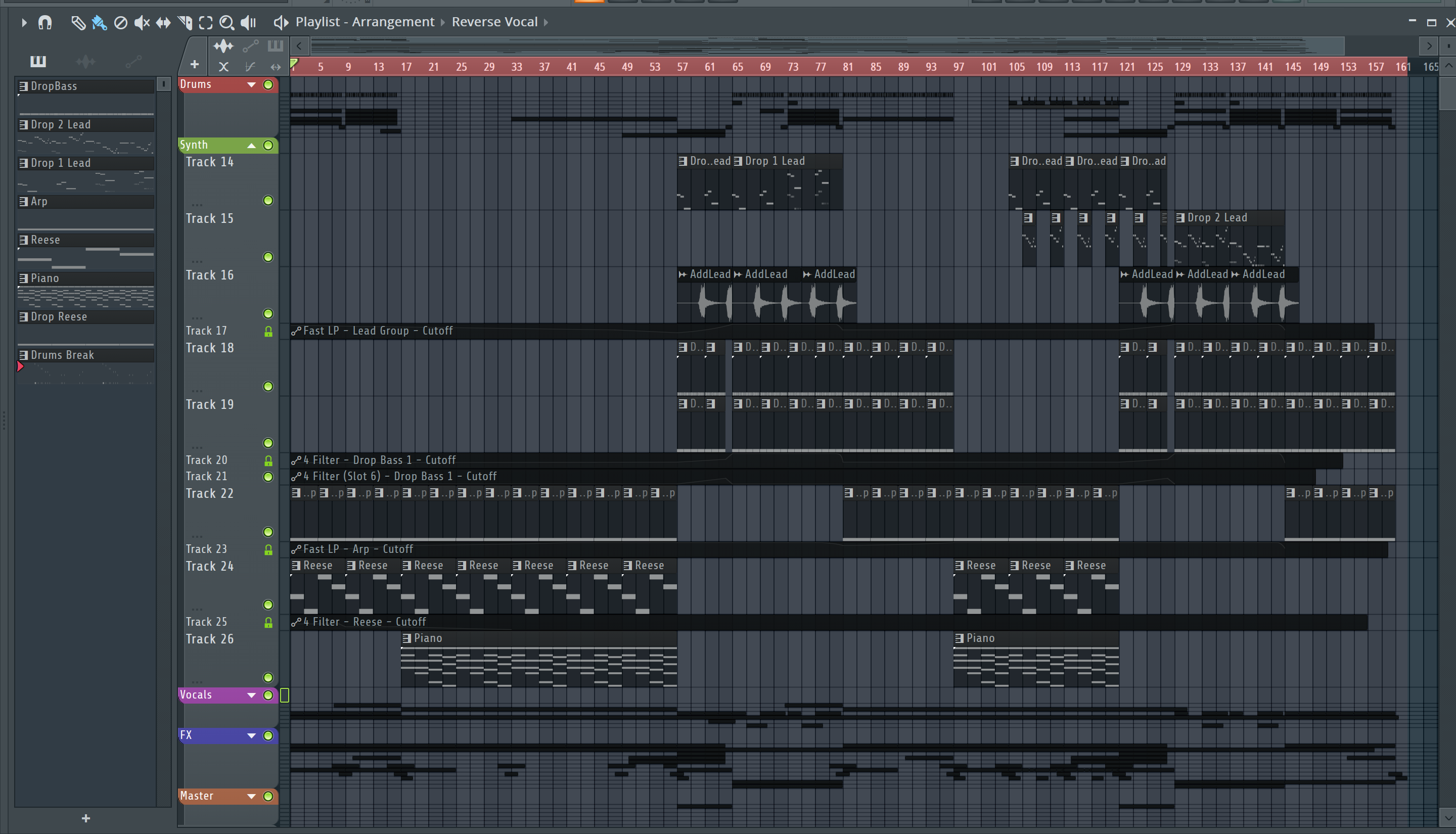Select DropBass pattern in picker

point(86,86)
